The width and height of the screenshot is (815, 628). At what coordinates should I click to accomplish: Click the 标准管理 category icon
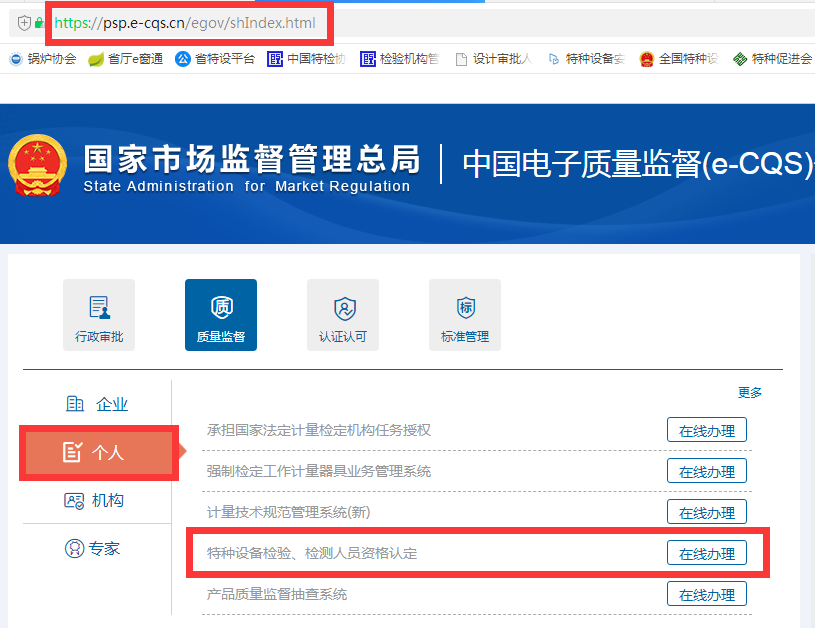click(x=464, y=315)
